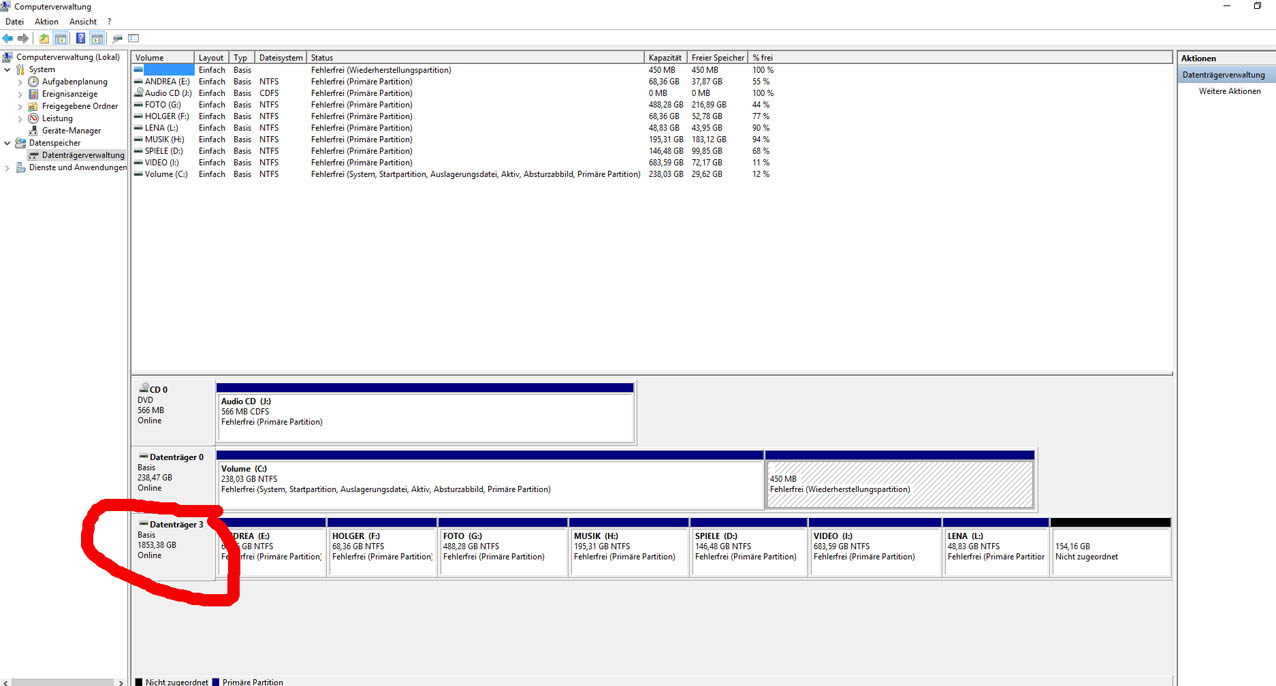1276x686 pixels.
Task: Click the Freigegebene Ordner icon
Action: pos(34,106)
